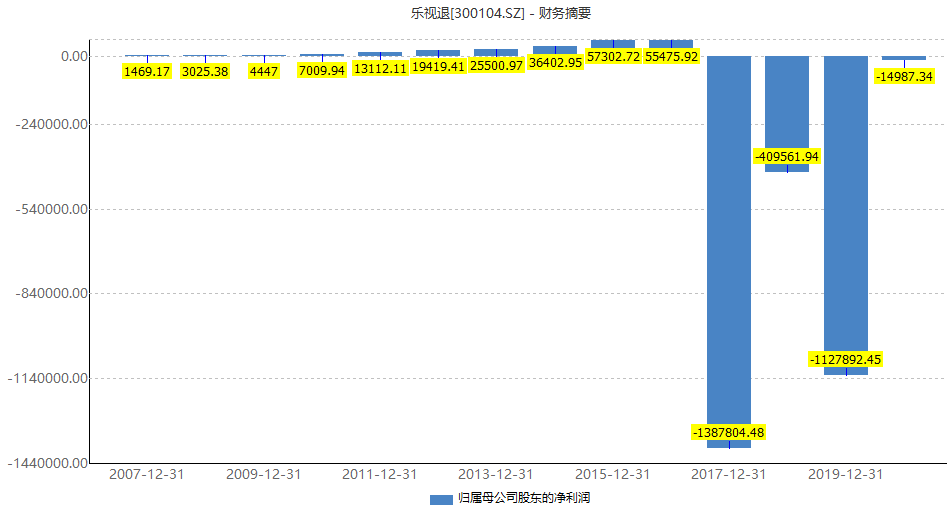Image resolution: width=947 pixels, height=511 pixels.
Task: Select the data label 25500.97
Action: (x=496, y=66)
